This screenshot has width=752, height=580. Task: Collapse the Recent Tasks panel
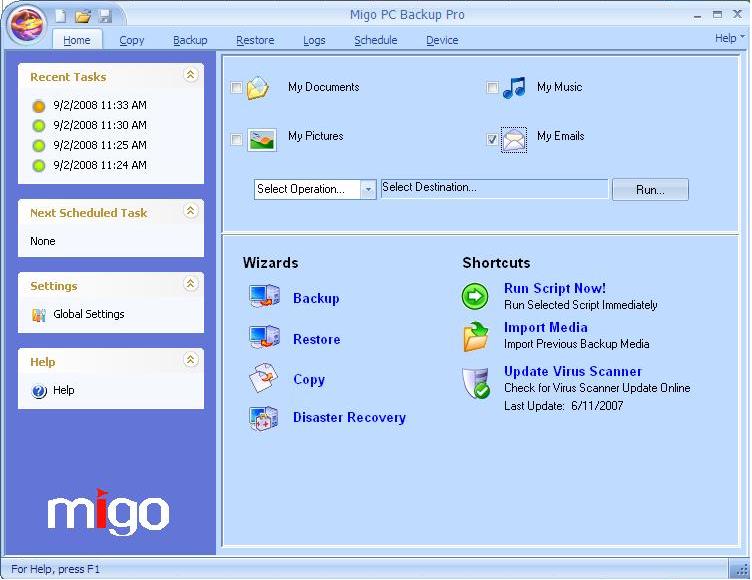pyautogui.click(x=190, y=75)
